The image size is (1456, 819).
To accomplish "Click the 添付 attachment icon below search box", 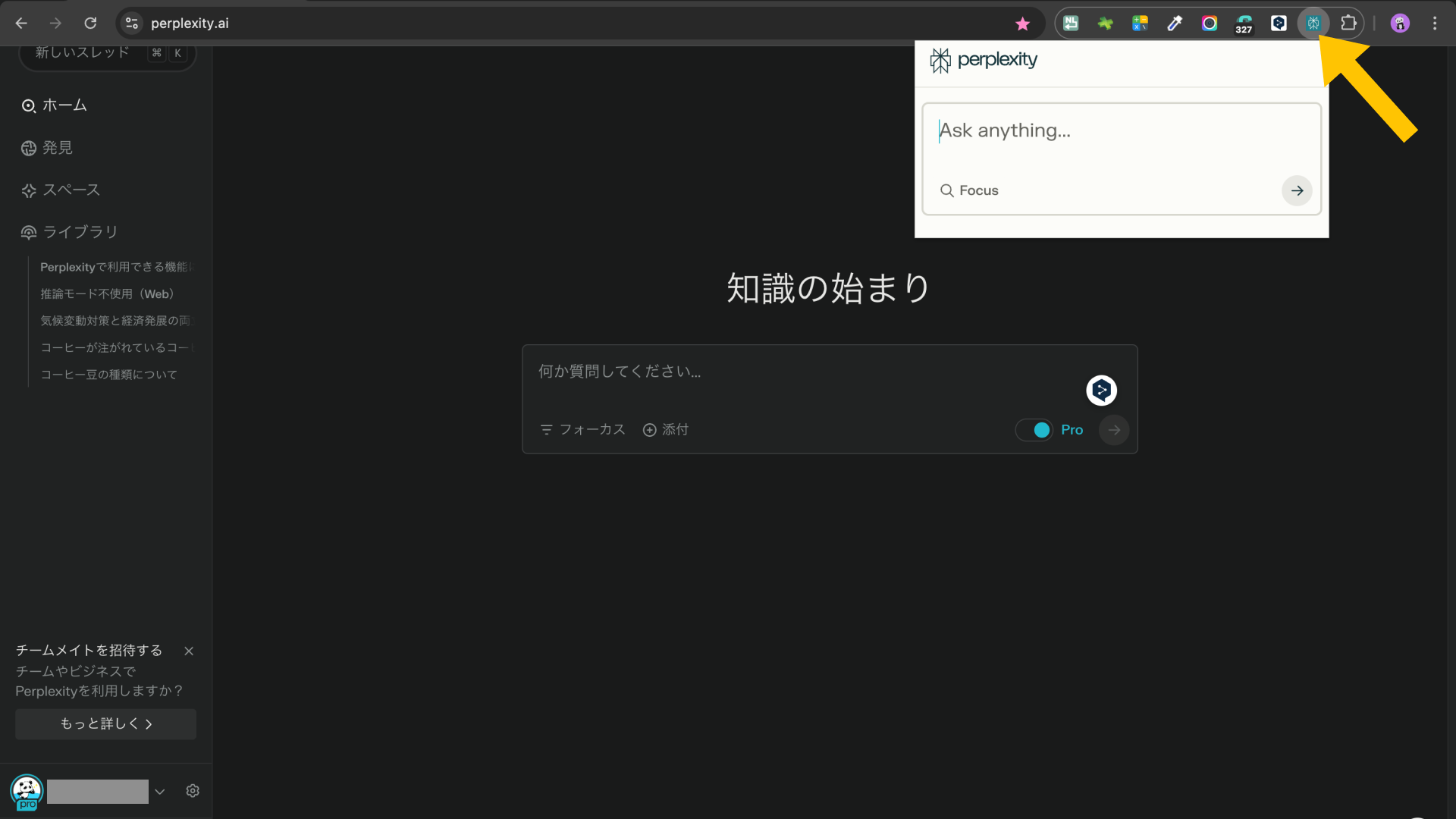I will pos(649,430).
